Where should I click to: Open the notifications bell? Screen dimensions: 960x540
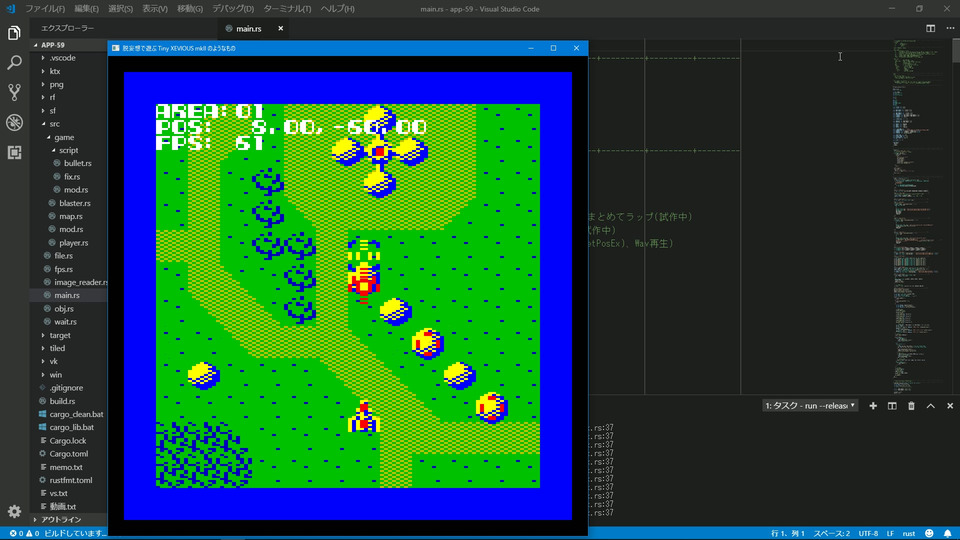[947, 533]
